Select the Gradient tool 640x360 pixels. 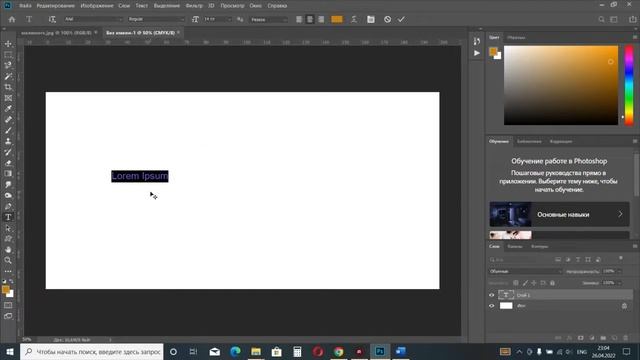pyautogui.click(x=8, y=173)
